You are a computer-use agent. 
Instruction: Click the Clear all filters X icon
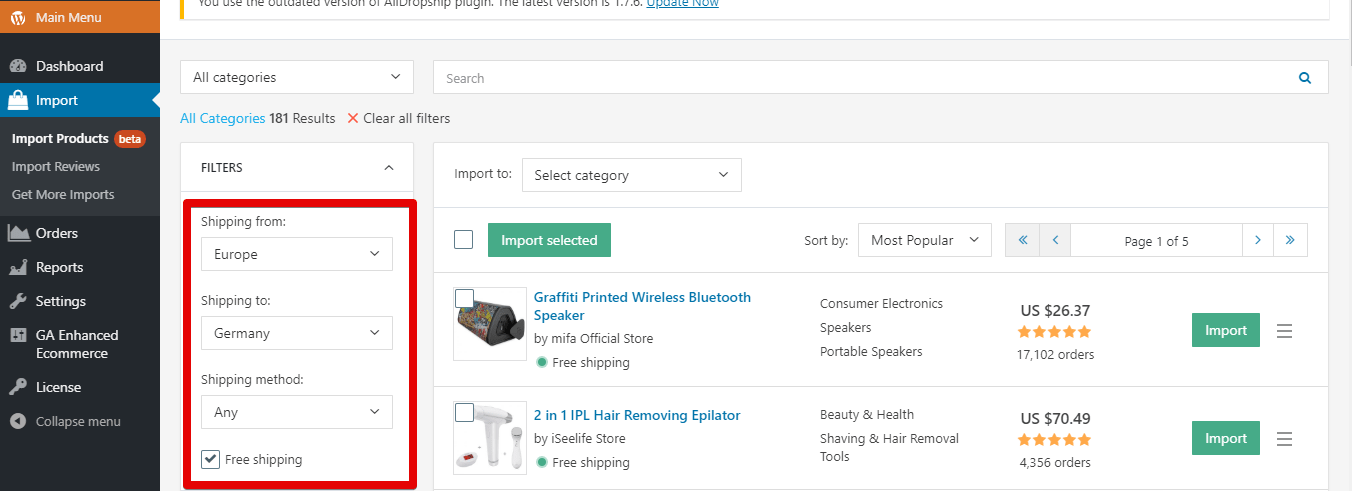coord(352,118)
